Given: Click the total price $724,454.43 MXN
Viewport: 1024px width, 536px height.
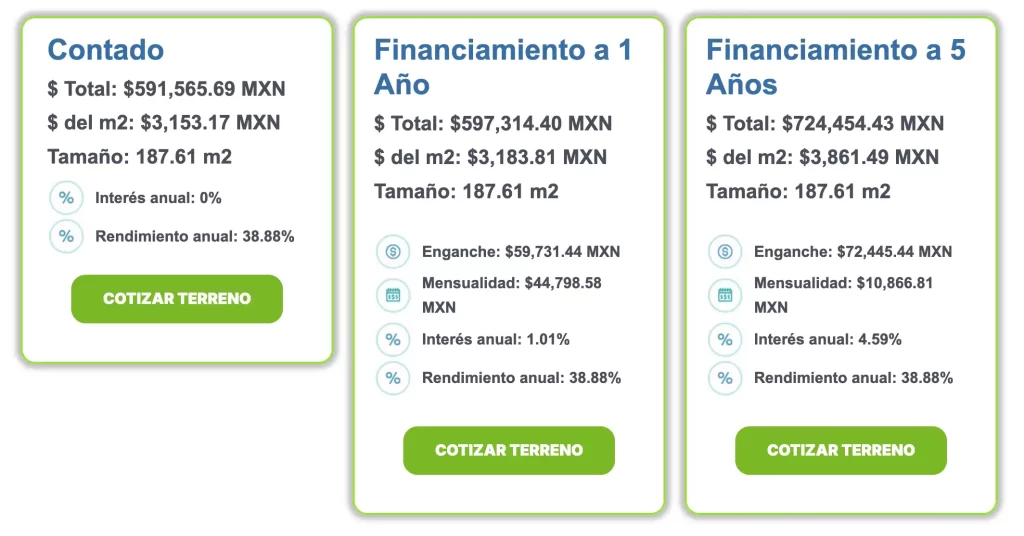Looking at the screenshot, I should [x=863, y=123].
